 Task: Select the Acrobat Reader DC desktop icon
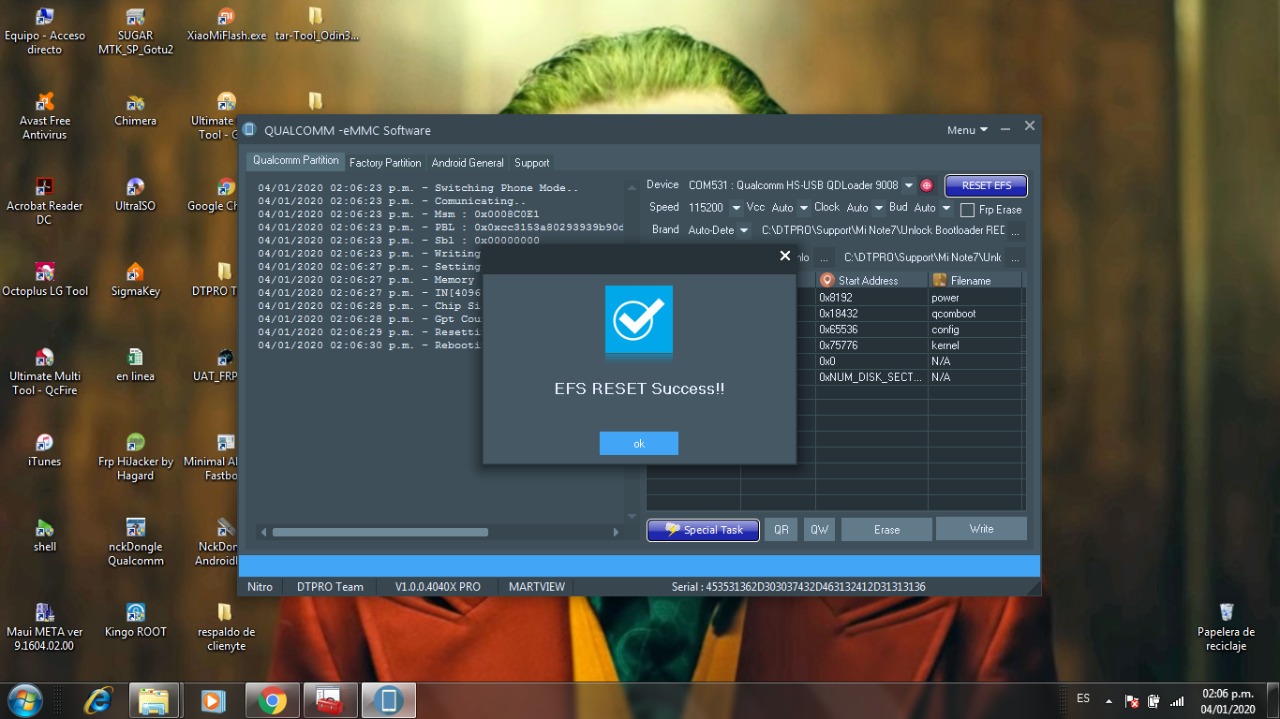44,201
